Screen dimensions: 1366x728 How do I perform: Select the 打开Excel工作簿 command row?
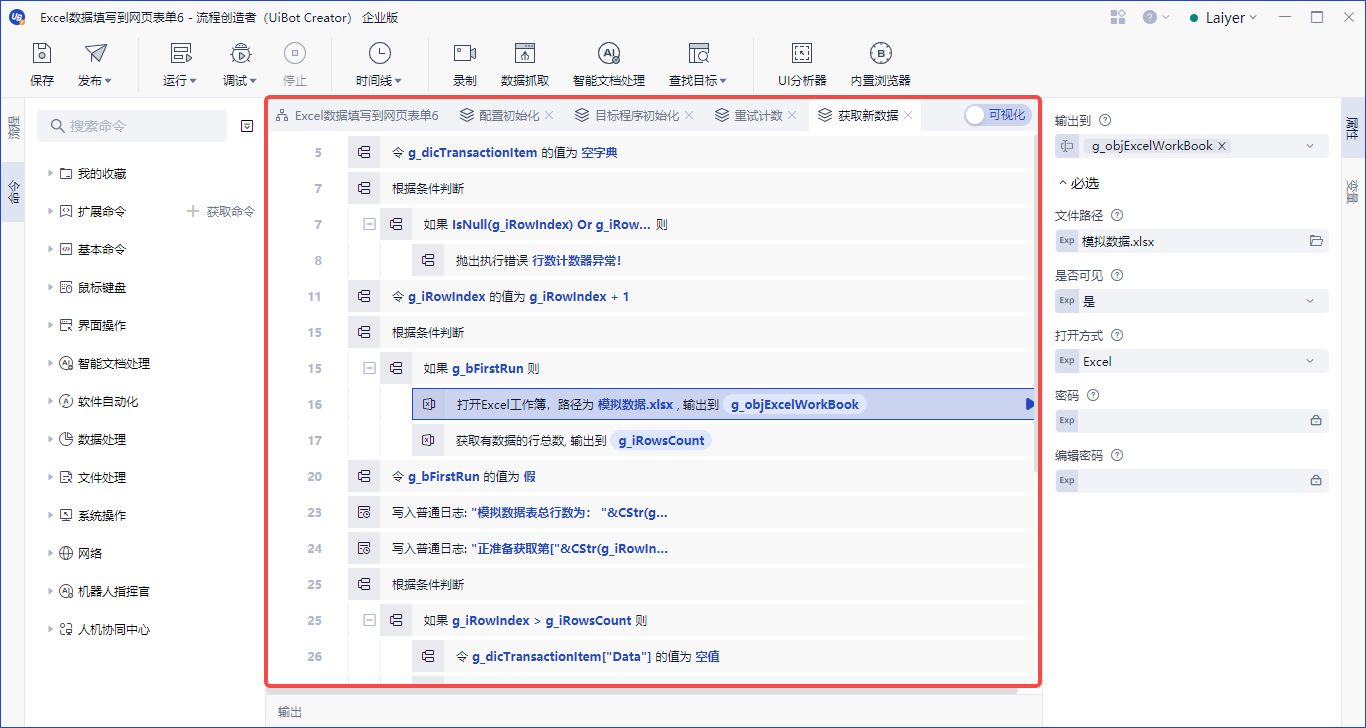pyautogui.click(x=723, y=404)
